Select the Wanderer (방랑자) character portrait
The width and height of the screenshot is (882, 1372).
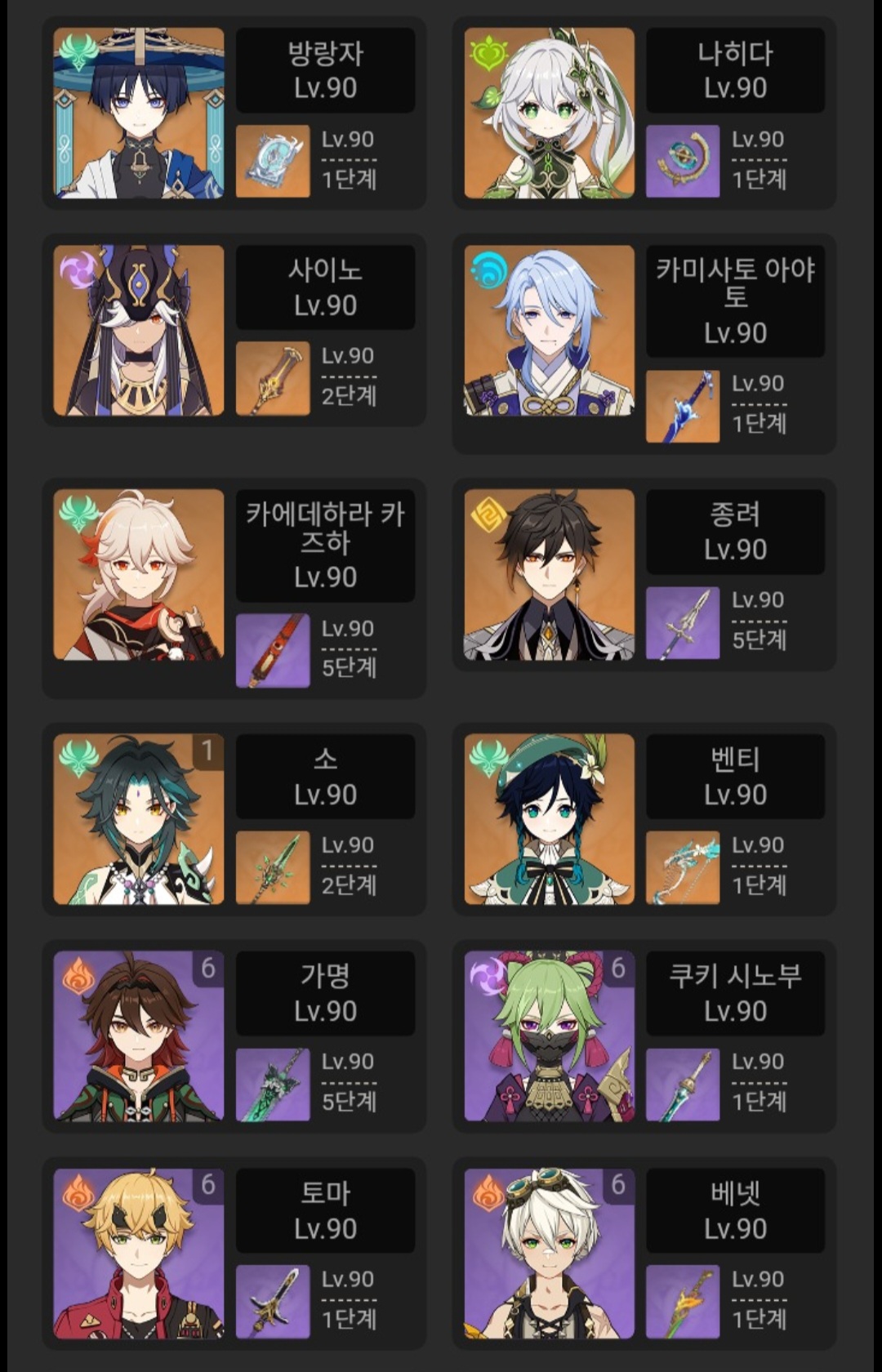[139, 113]
